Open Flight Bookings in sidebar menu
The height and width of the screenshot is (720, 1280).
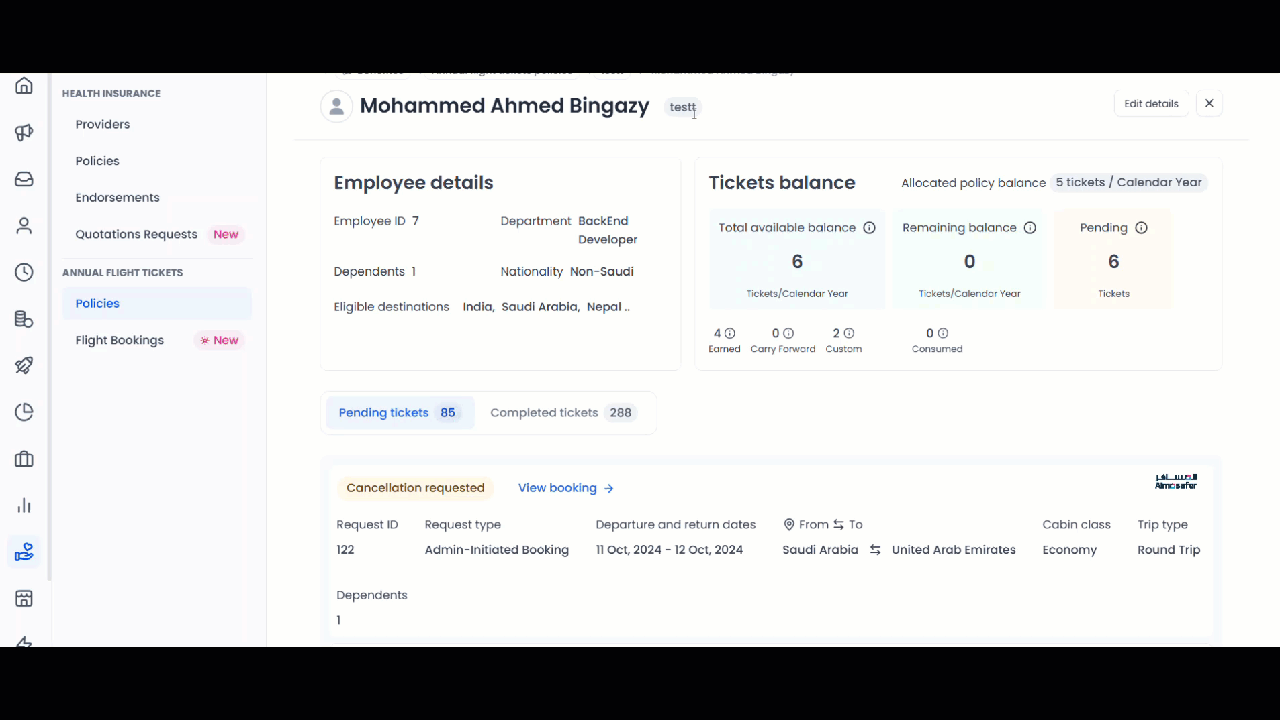point(120,340)
